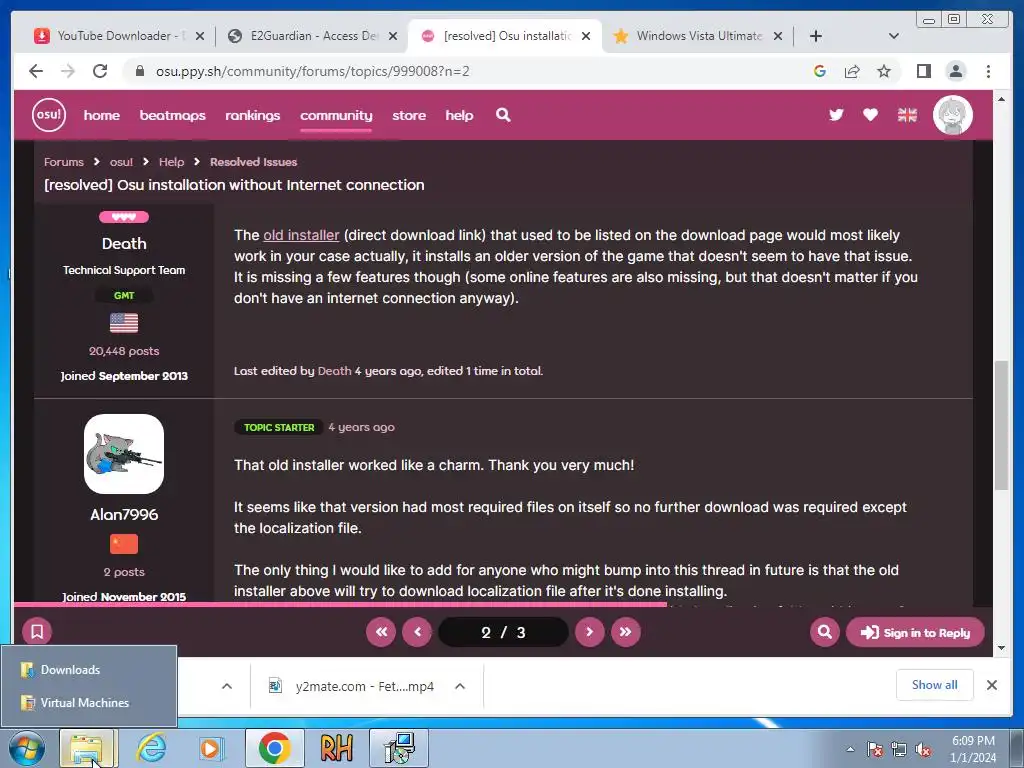This screenshot has width=1024, height=768.
Task: Open Death's user profile name
Action: (124, 244)
